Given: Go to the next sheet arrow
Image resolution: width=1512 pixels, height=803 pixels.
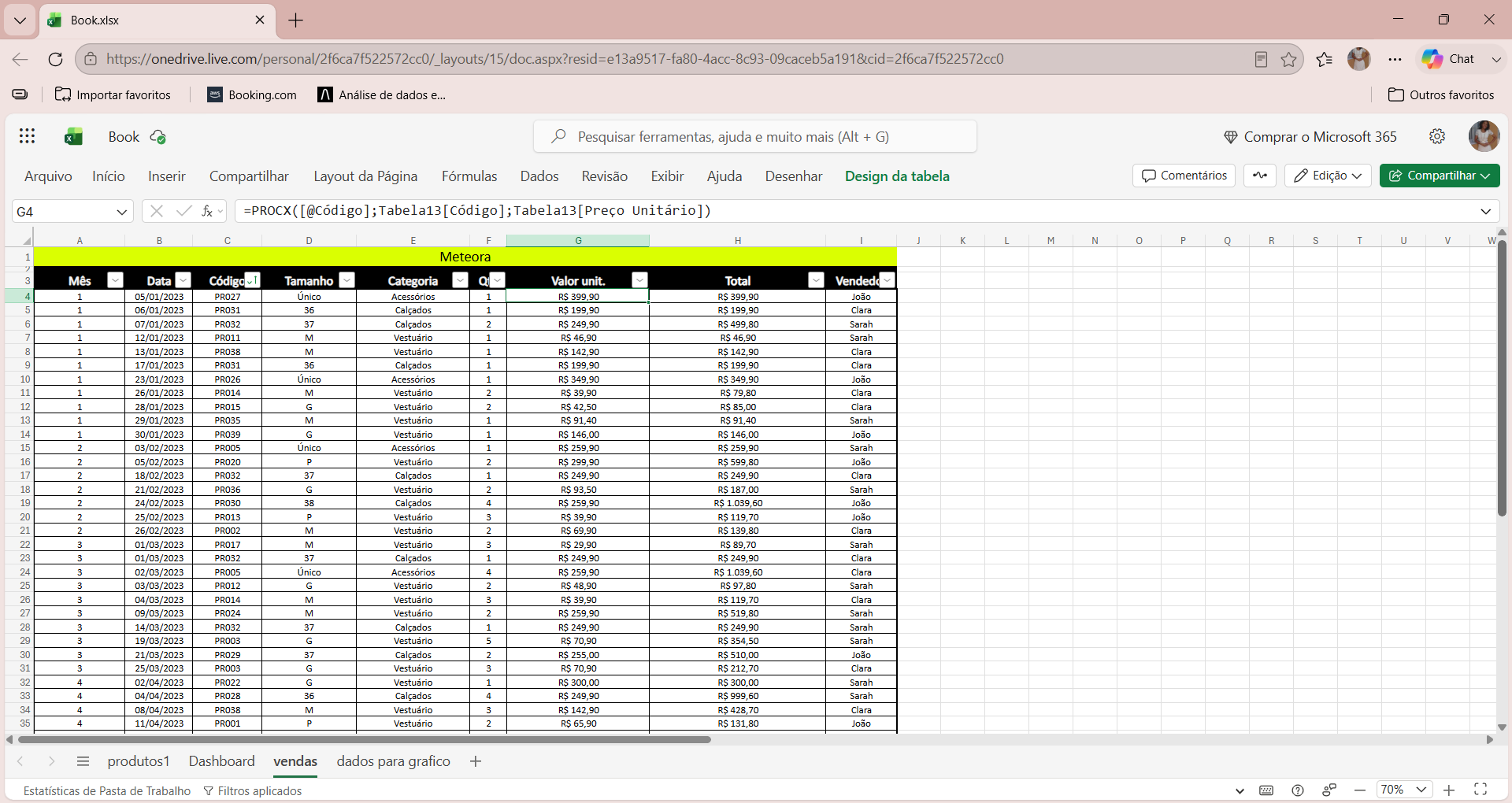Looking at the screenshot, I should pos(51,761).
